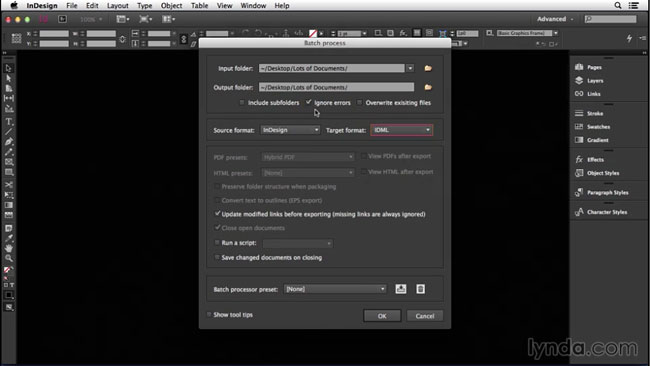Open the Object menu
This screenshot has width=650, height=366.
171,5
